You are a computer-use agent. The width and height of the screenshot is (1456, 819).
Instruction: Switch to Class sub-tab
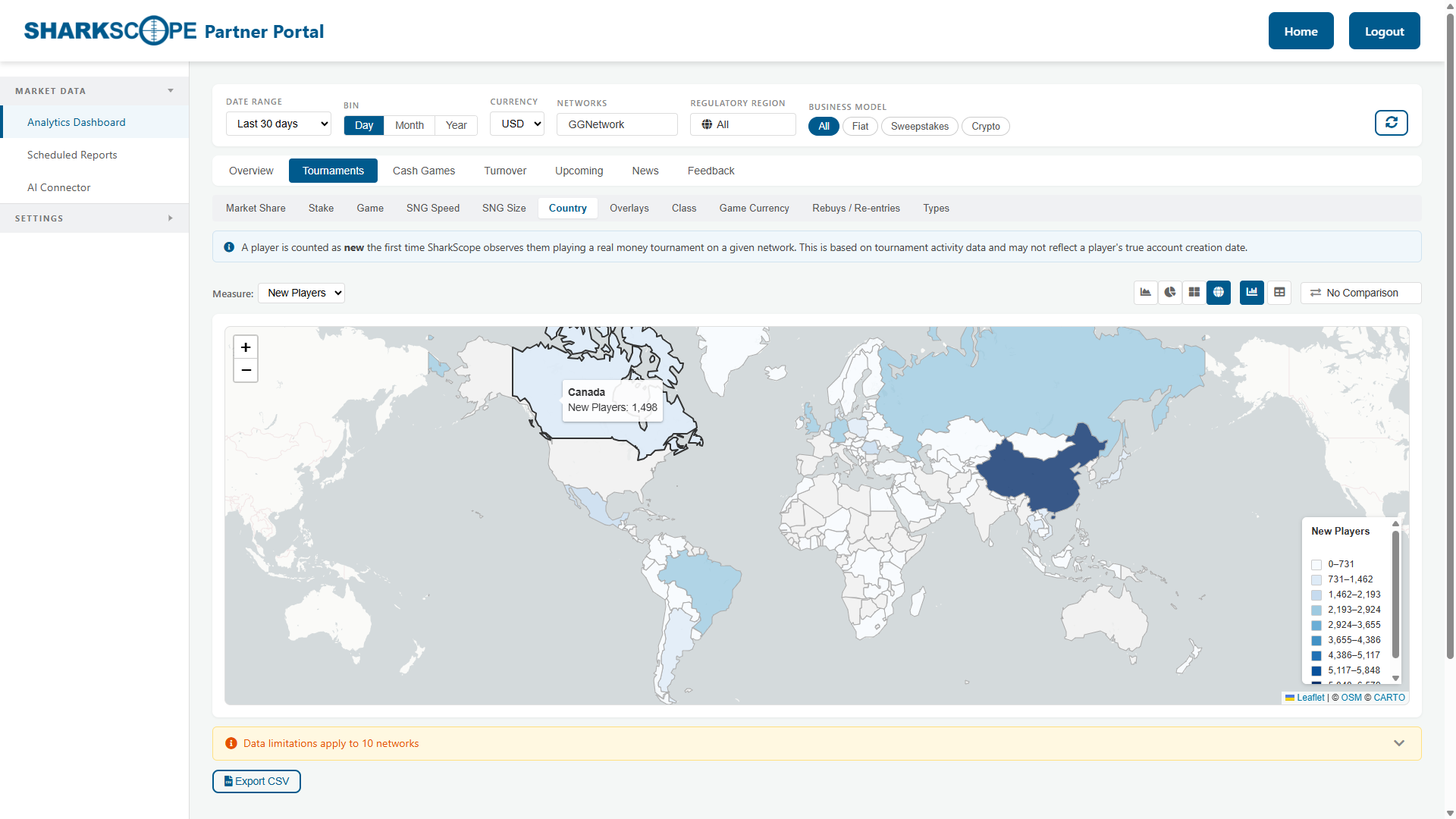tap(684, 208)
